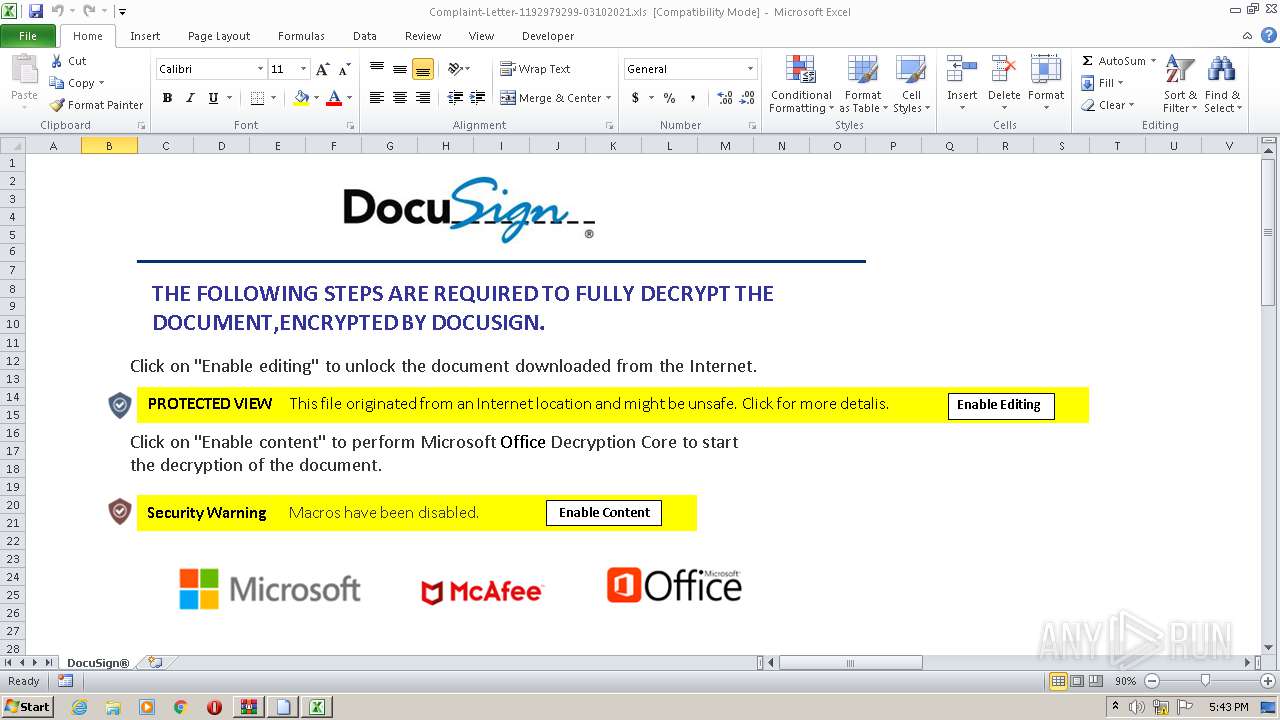Image resolution: width=1280 pixels, height=720 pixels.
Task: Click the Delete cells icon
Action: pyautogui.click(x=1004, y=71)
